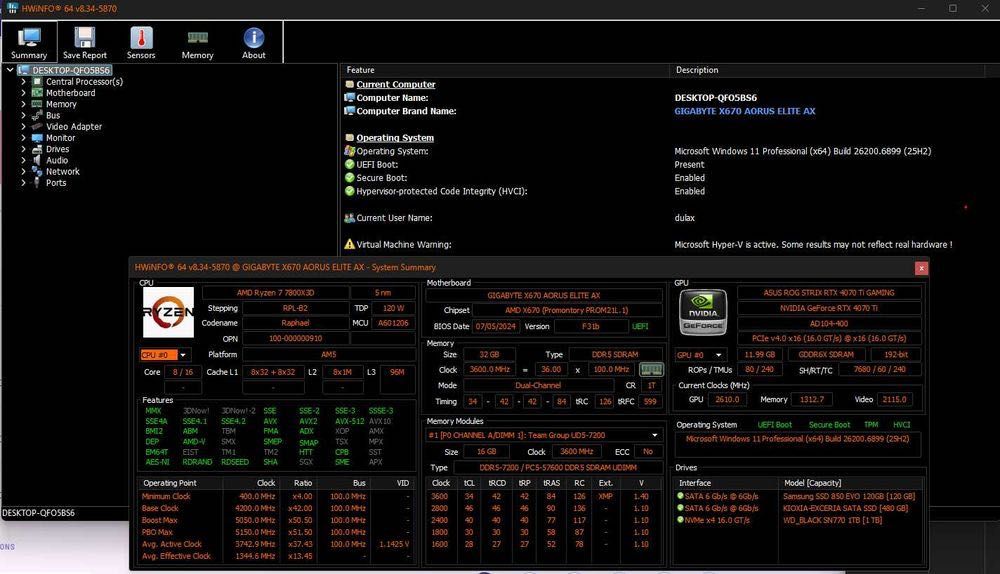Click the Avg. Active Clock row

click(276, 544)
